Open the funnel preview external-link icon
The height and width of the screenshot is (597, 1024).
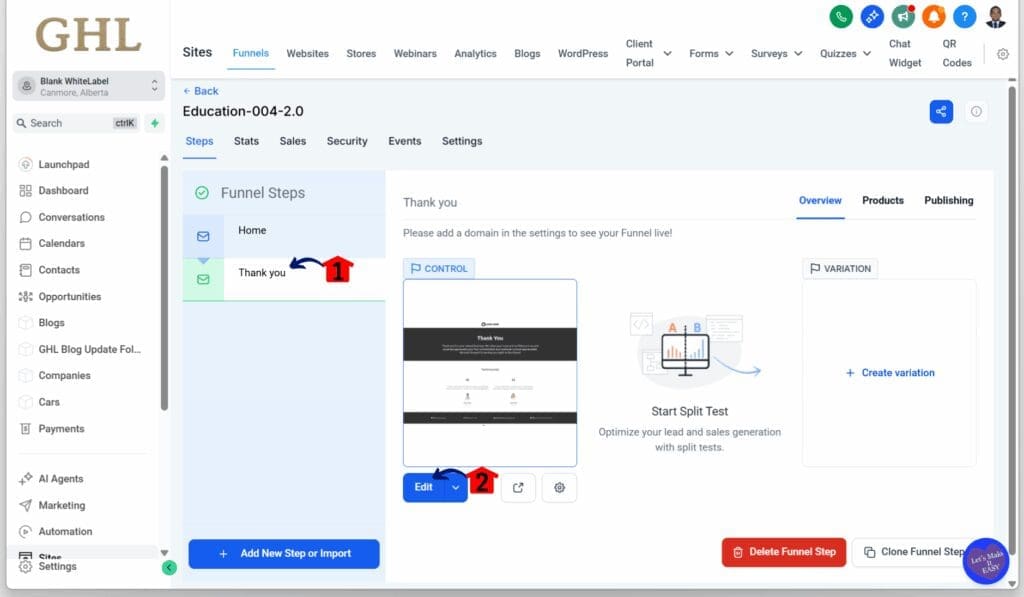[x=518, y=487]
